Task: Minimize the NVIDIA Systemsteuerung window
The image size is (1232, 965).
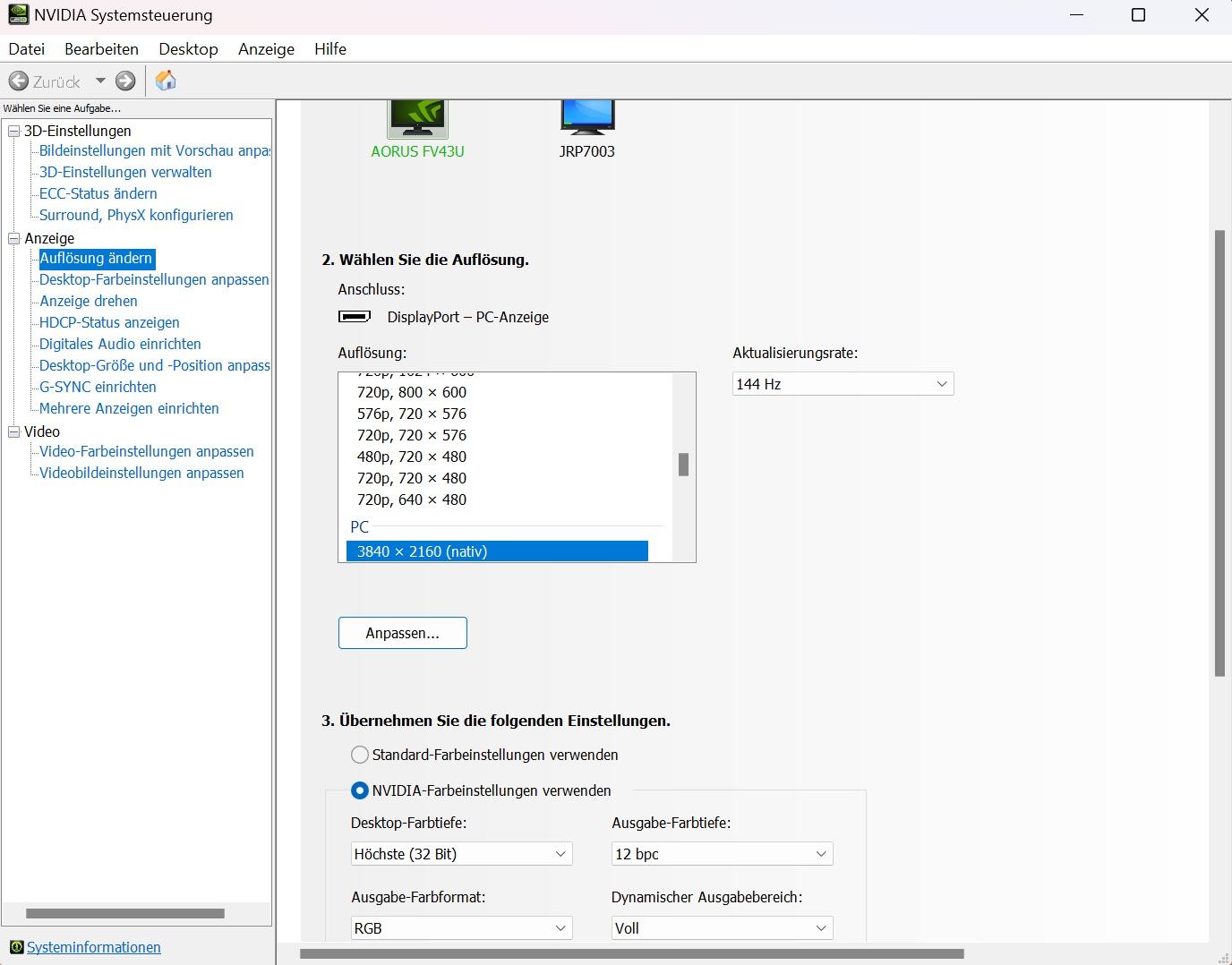Action: (1077, 15)
